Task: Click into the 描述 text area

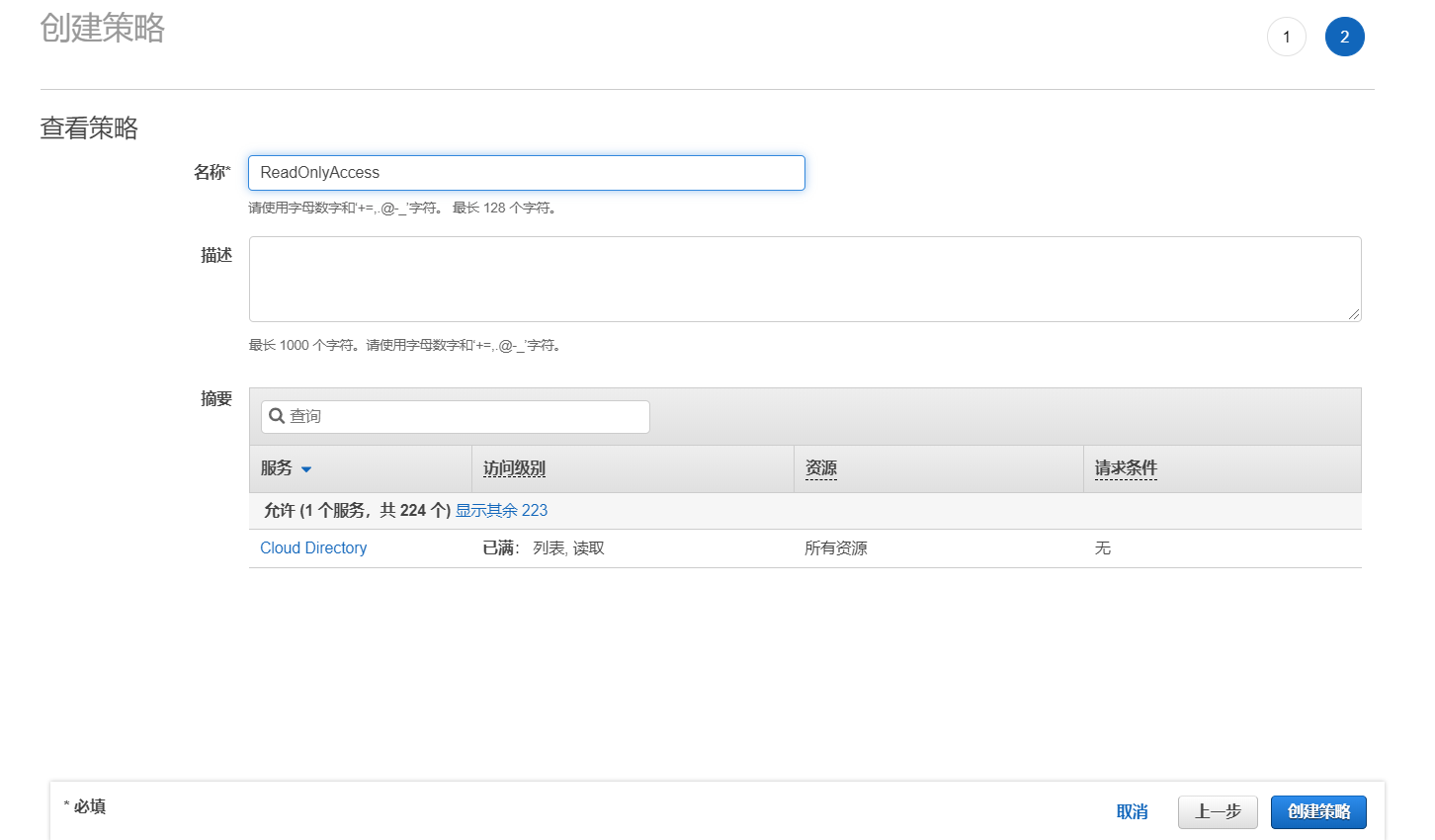Action: [x=804, y=279]
